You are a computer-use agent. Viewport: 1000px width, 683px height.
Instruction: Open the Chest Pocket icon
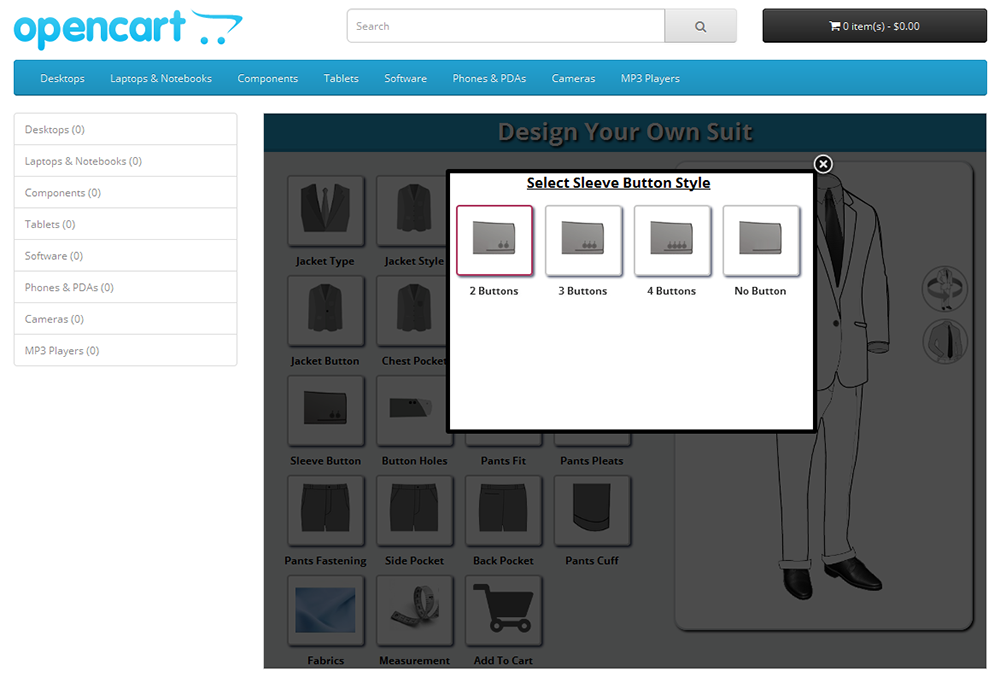pos(413,311)
